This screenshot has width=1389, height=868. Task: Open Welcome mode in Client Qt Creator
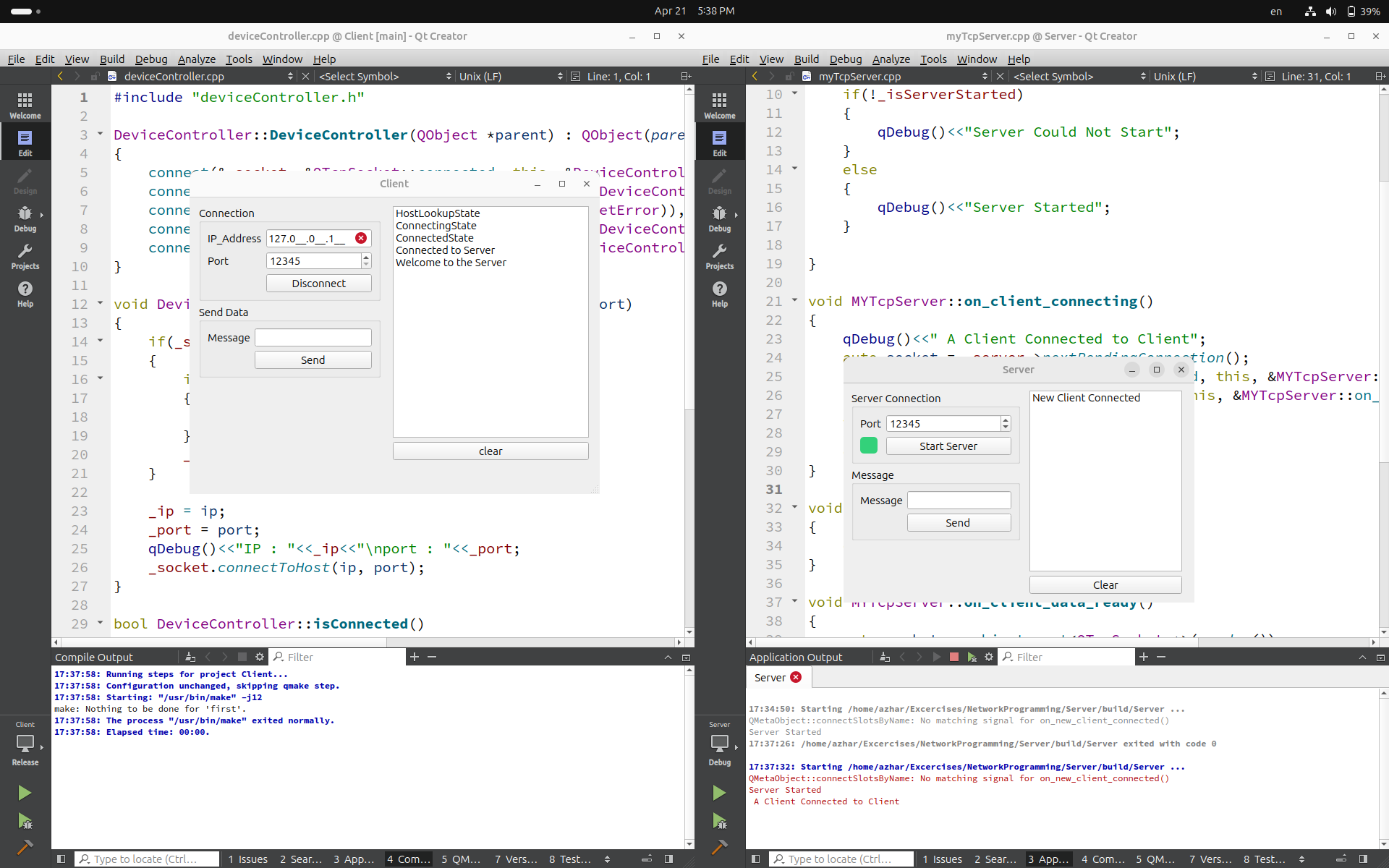point(25,105)
